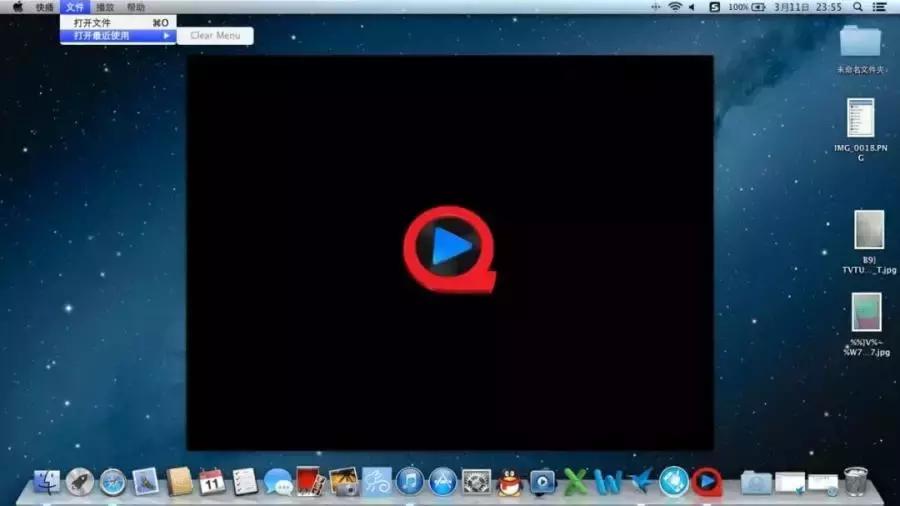Open Messages from the Dock
The height and width of the screenshot is (506, 900).
coord(278,482)
